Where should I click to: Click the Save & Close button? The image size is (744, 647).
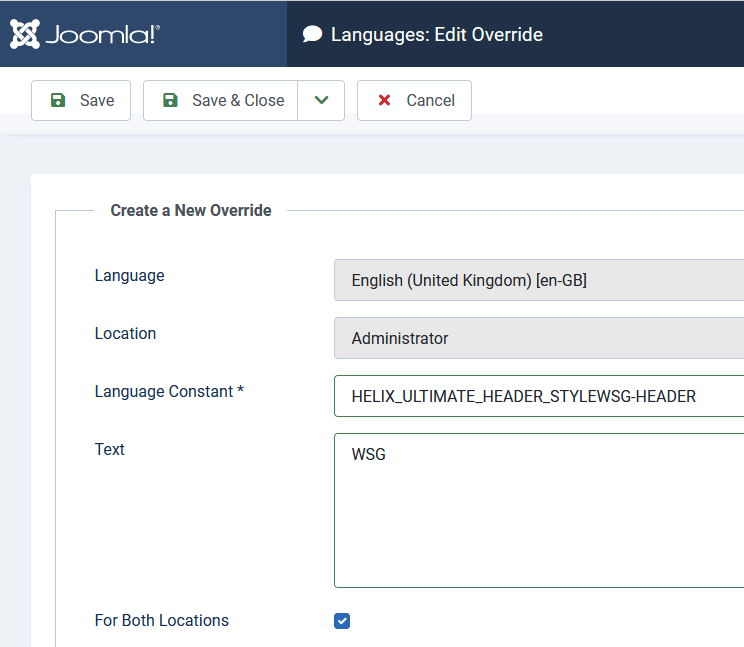pyautogui.click(x=221, y=100)
